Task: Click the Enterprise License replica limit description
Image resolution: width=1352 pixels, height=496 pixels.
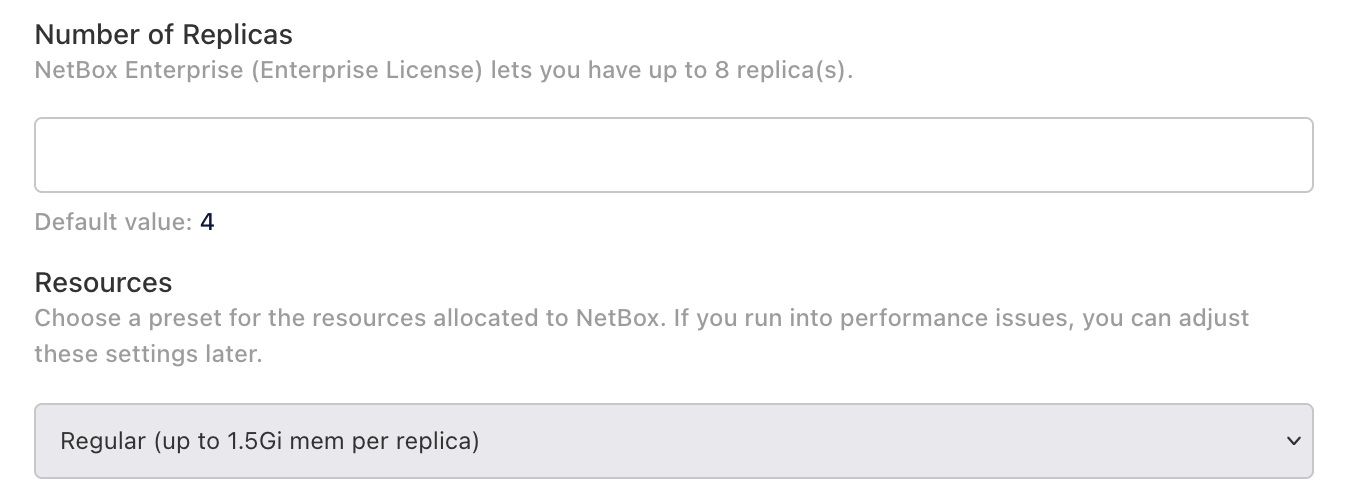Action: [443, 73]
